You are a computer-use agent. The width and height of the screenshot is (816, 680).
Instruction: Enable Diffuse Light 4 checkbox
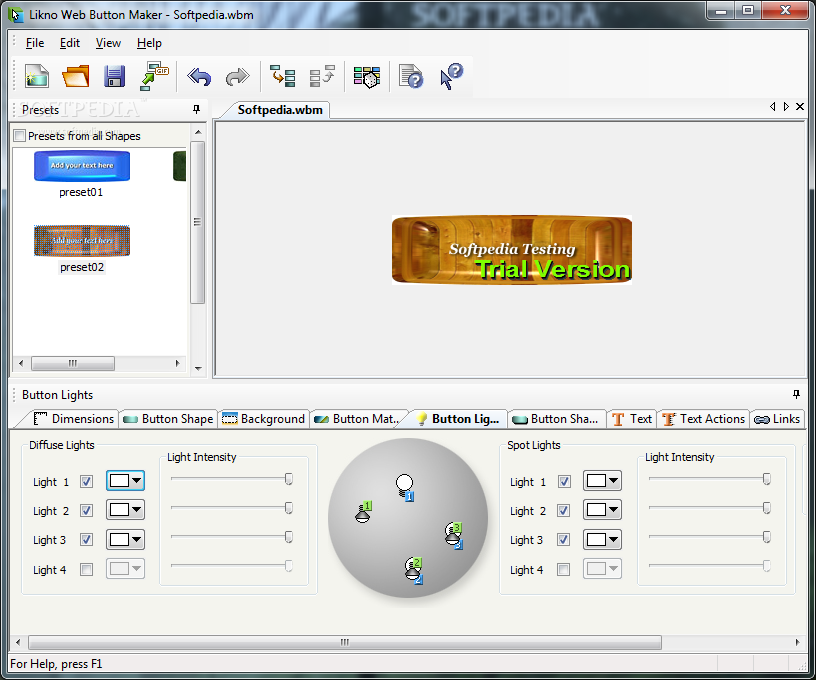(86, 570)
